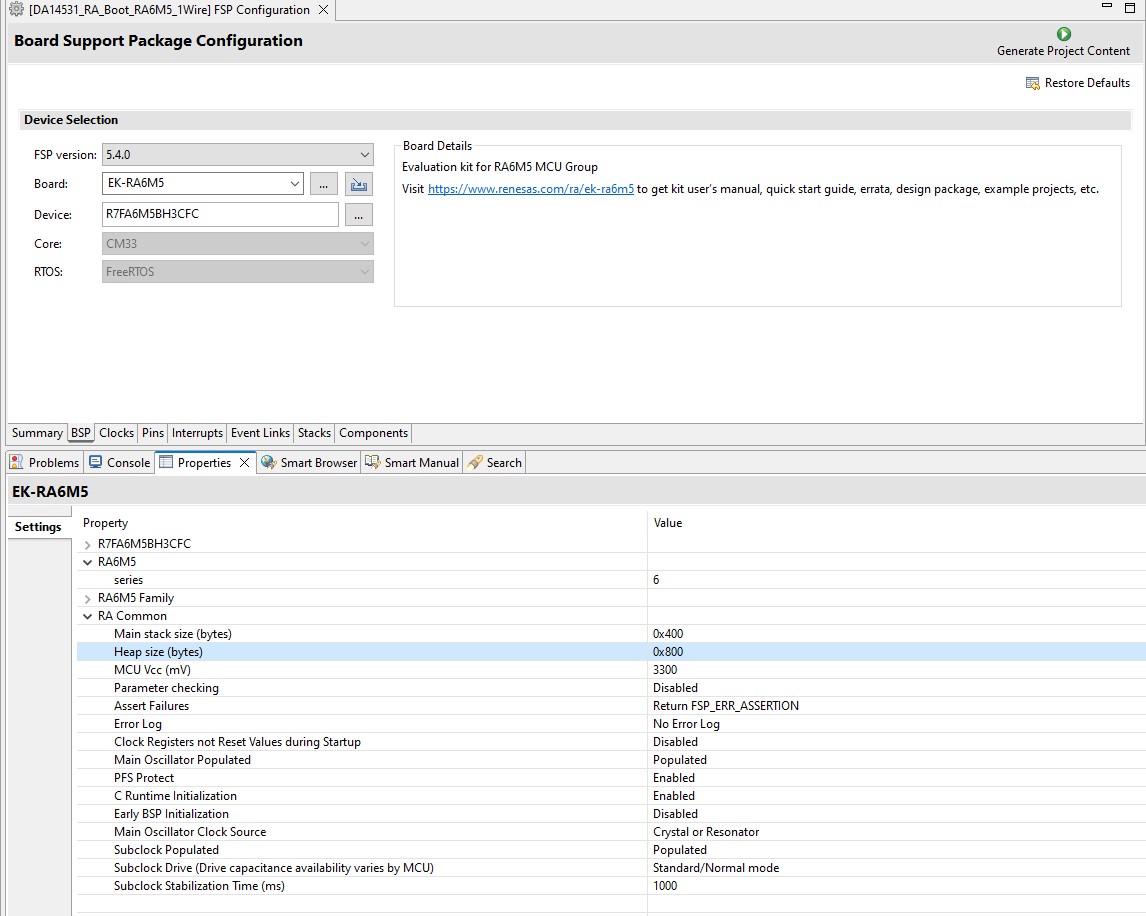Close the FSP Configuration editor tab
The height and width of the screenshot is (916, 1146).
coord(323,10)
